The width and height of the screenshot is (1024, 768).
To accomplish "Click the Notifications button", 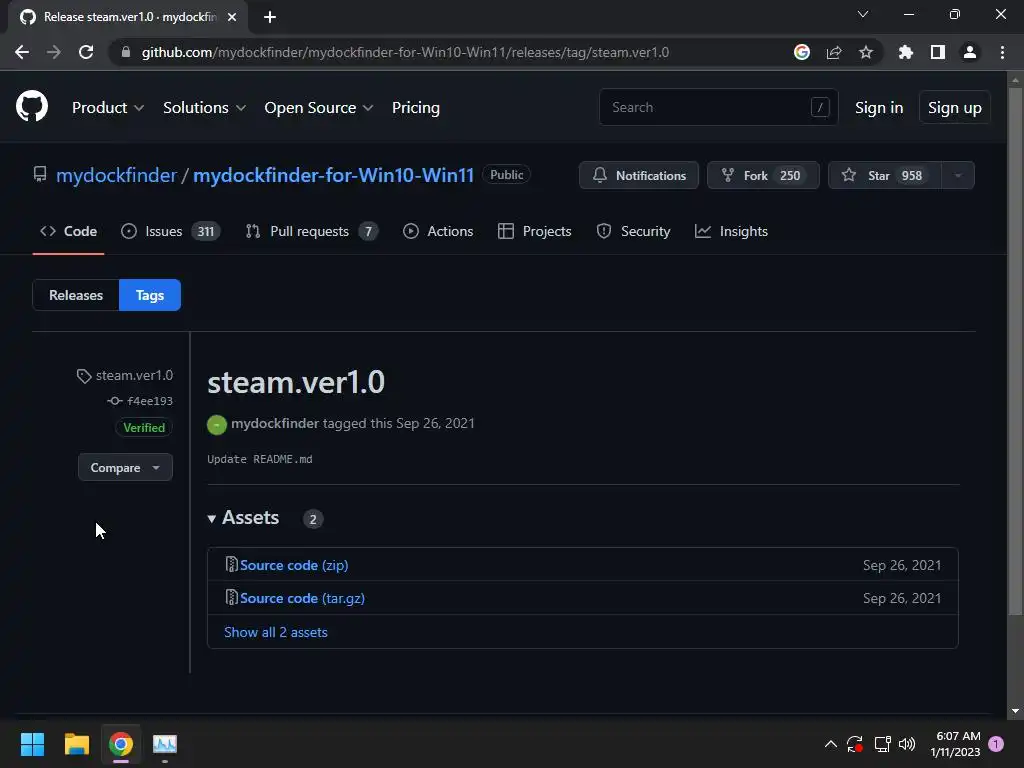I will tap(639, 175).
